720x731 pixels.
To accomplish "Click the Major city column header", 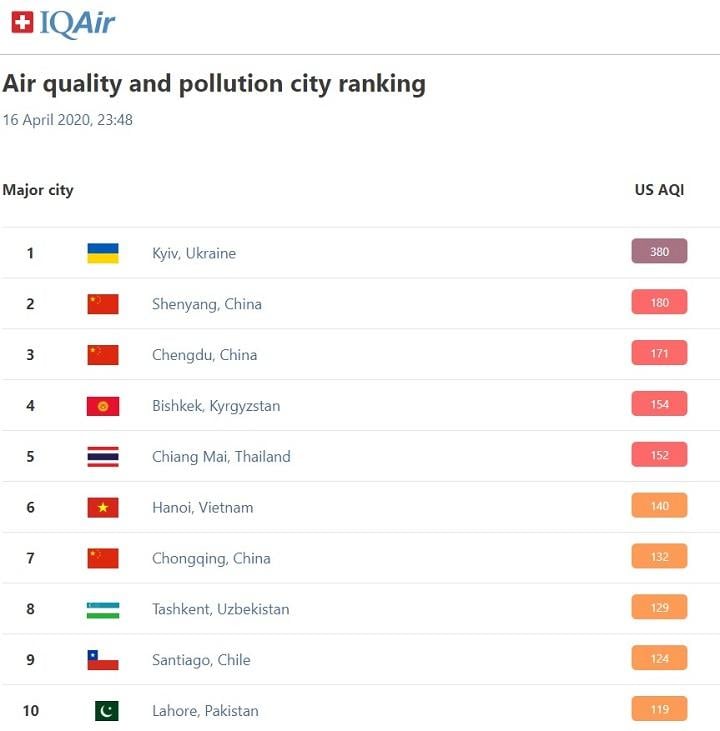I will 38,190.
